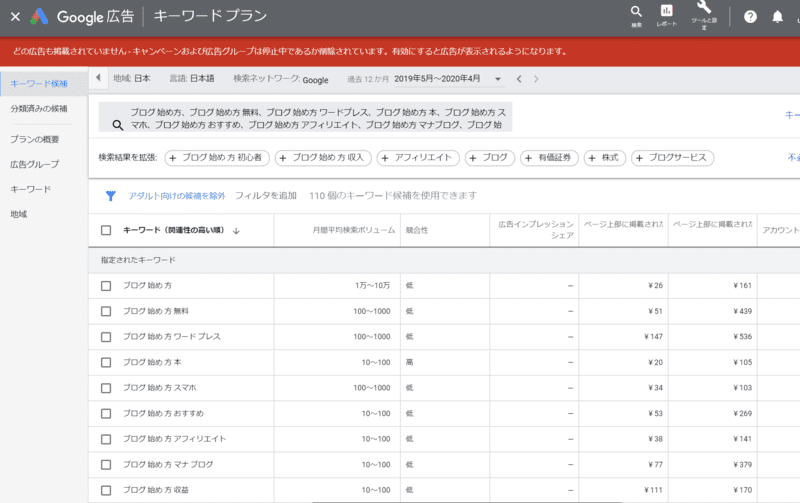The width and height of the screenshot is (800, 503).
Task: Go to previous period with the left chevron
Action: coord(519,79)
